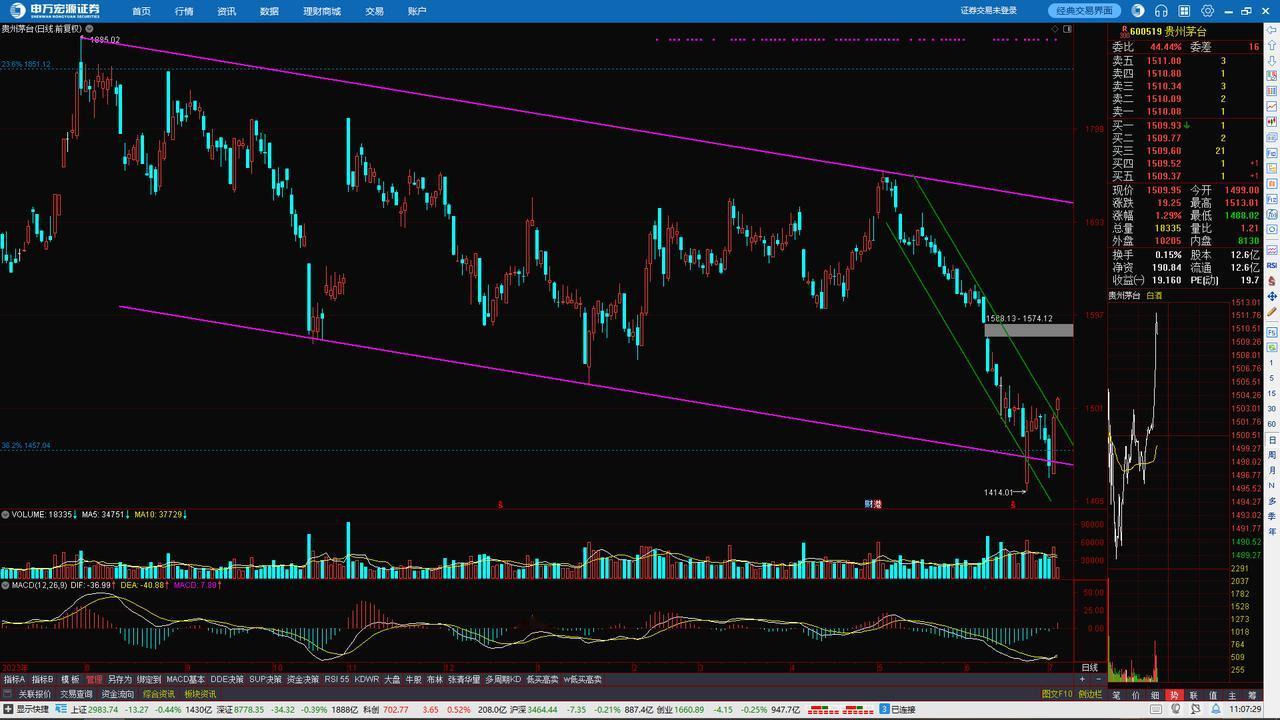
Task: Select the 指标B tab
Action: [42, 679]
